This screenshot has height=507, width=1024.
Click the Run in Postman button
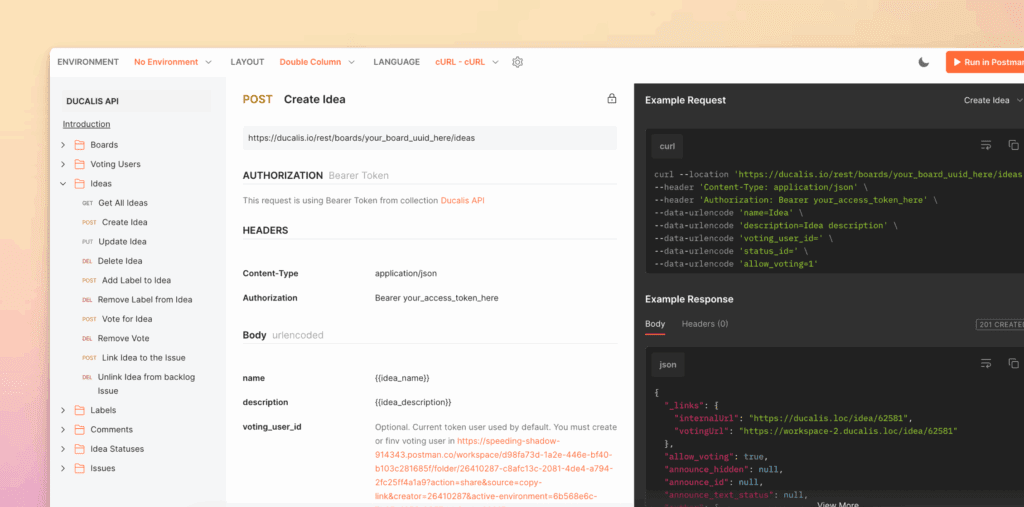tap(986, 62)
